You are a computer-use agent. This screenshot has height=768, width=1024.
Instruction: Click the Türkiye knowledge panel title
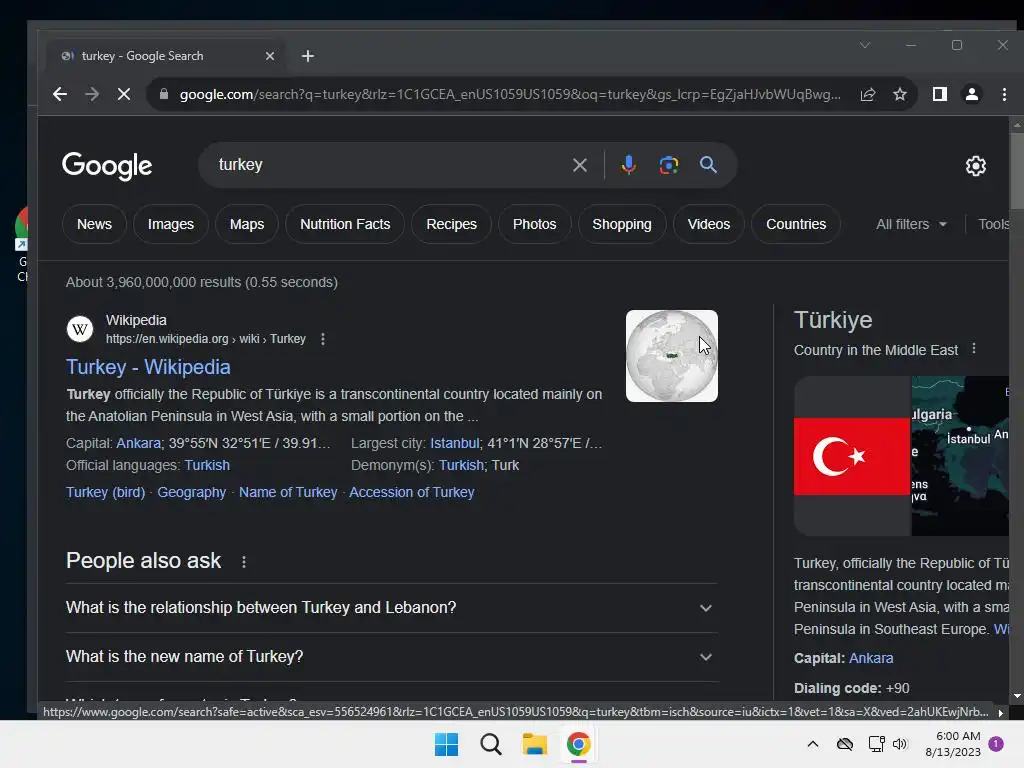point(833,320)
